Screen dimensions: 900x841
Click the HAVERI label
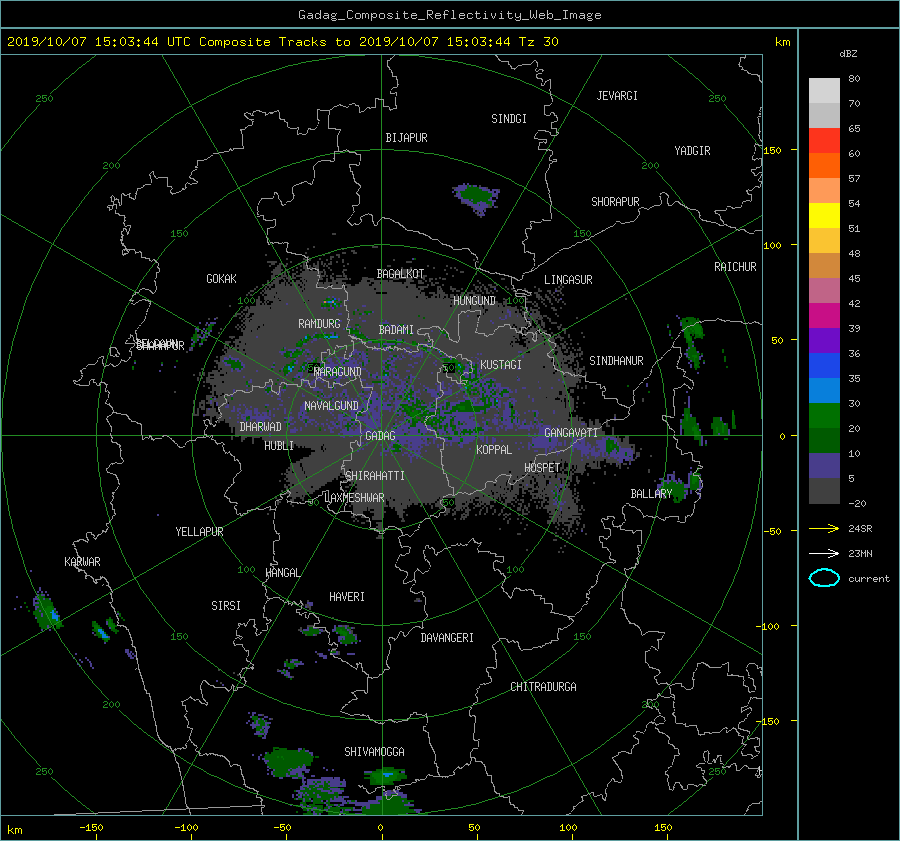(x=347, y=598)
